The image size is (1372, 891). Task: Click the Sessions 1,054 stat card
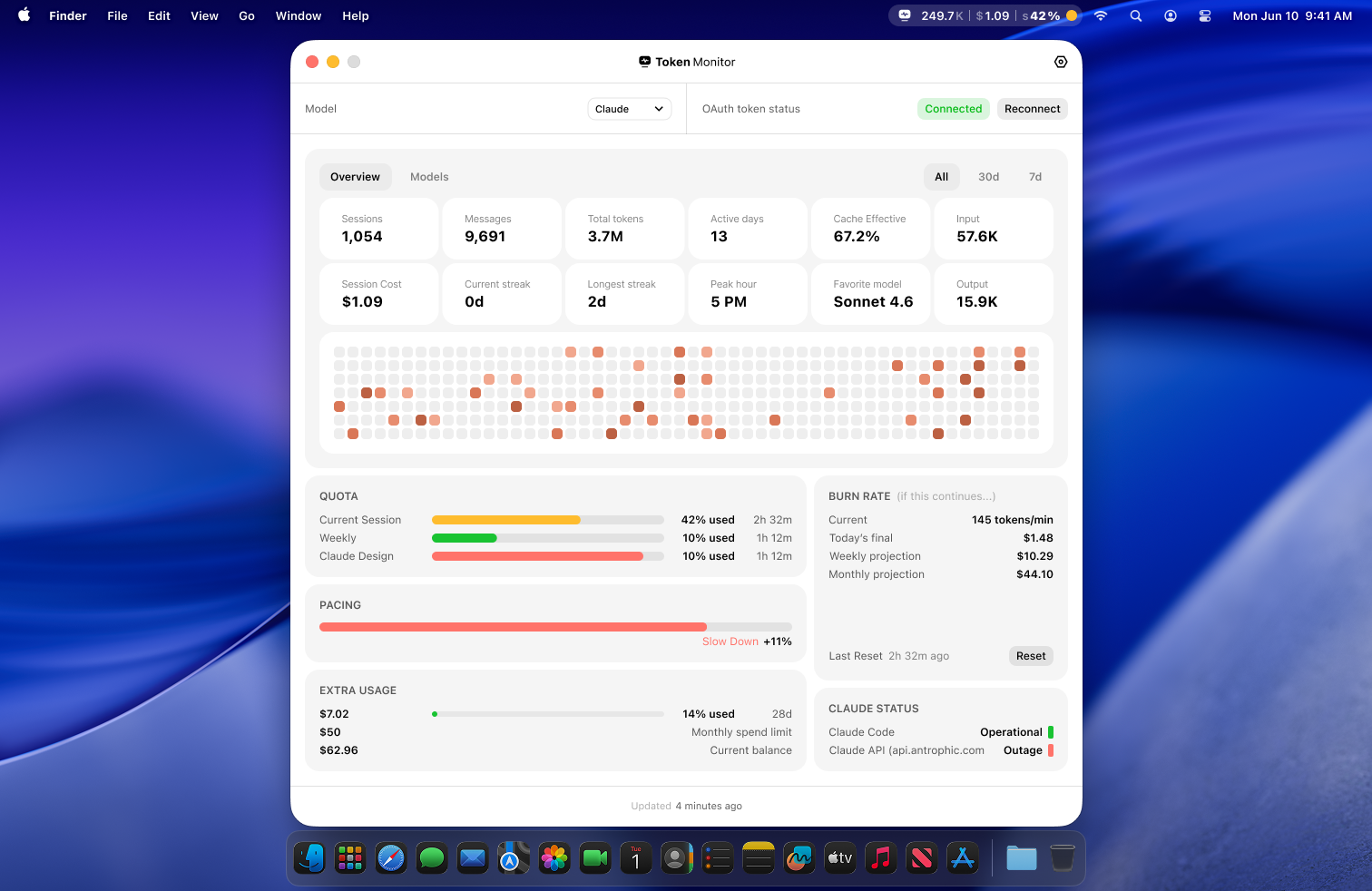pyautogui.click(x=379, y=229)
